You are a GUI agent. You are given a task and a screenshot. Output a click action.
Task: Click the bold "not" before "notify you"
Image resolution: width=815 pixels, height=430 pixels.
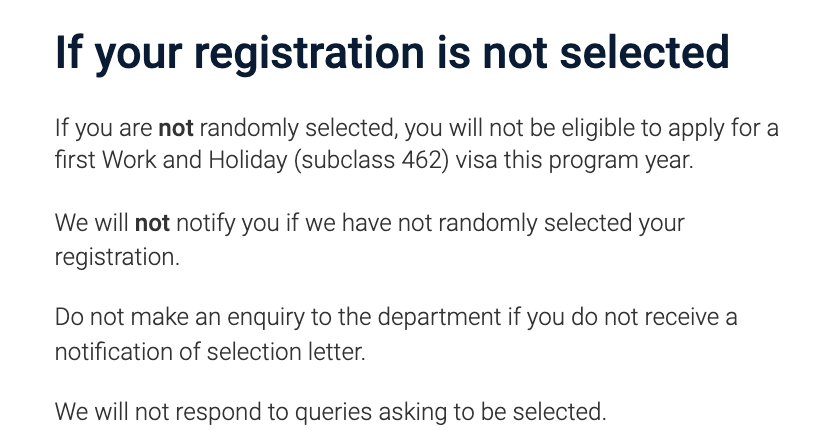152,223
